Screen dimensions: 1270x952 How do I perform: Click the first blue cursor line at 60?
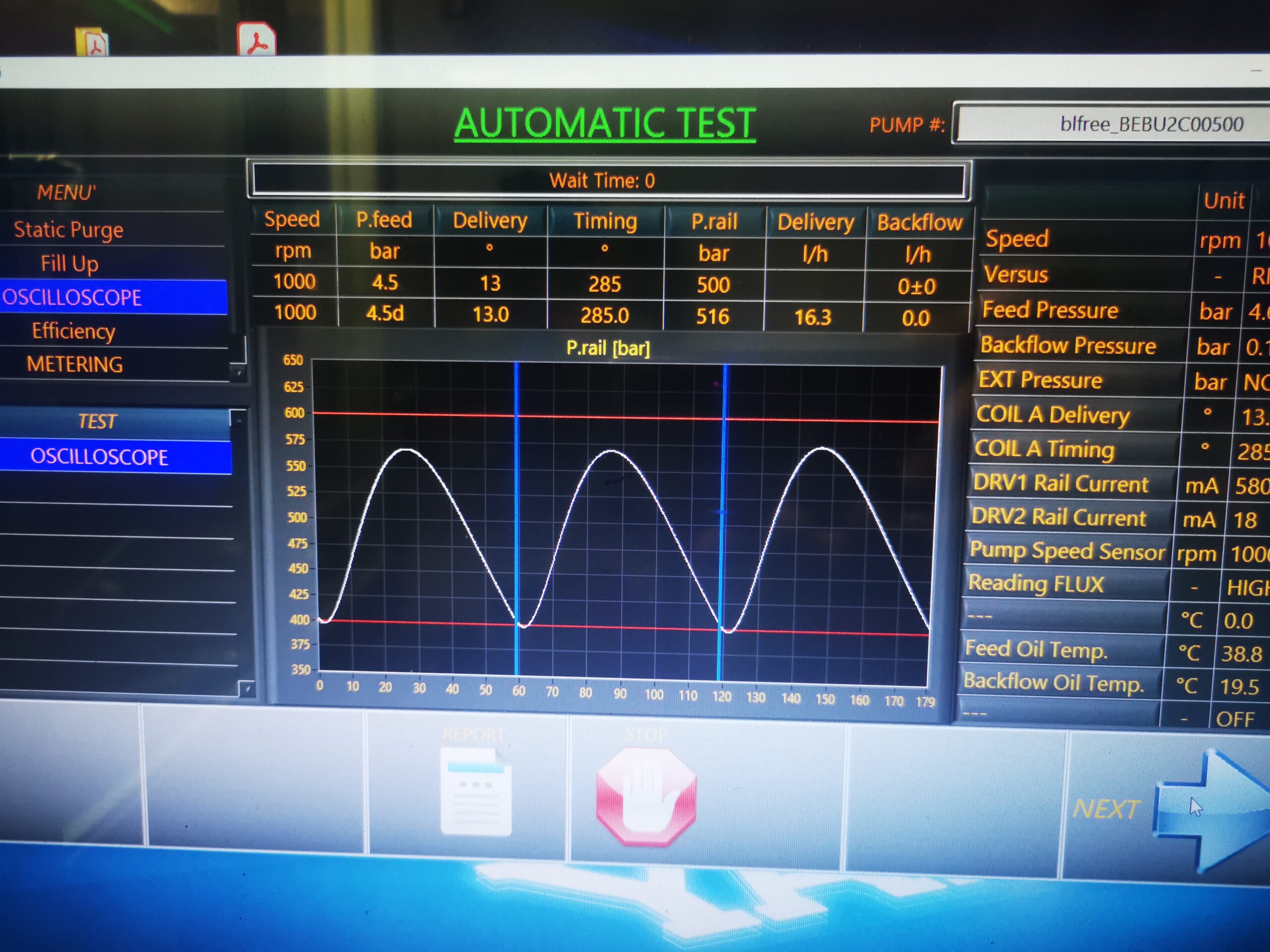point(516,517)
